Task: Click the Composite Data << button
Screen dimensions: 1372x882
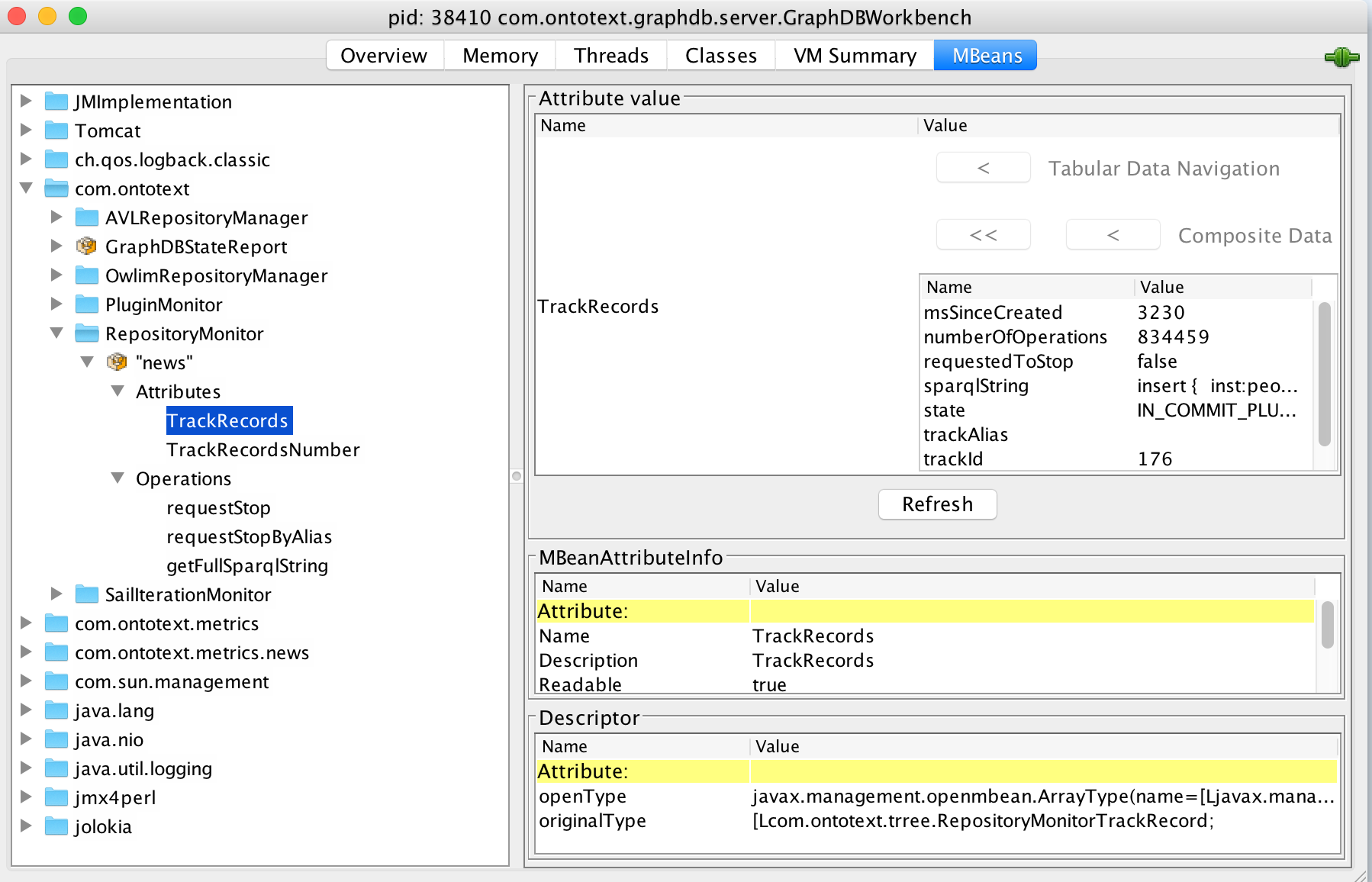Action: [984, 235]
